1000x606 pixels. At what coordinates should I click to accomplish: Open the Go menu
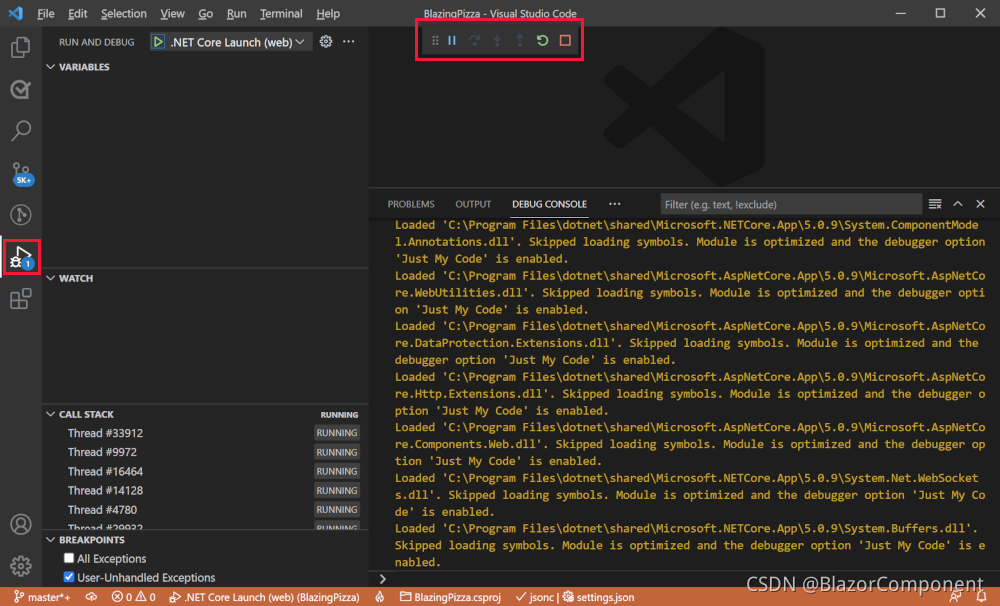[205, 13]
